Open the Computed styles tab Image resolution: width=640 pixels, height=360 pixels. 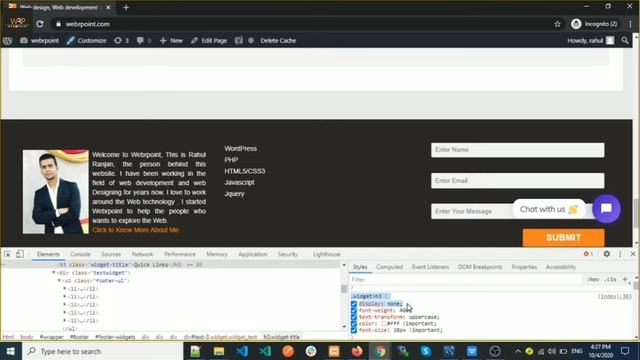click(389, 267)
